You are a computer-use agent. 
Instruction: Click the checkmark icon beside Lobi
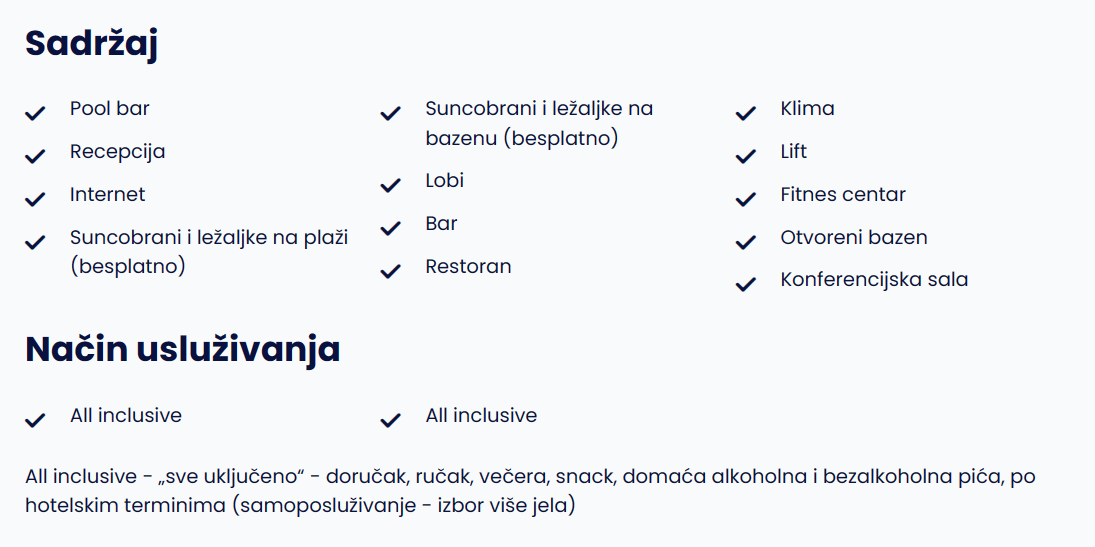click(390, 185)
